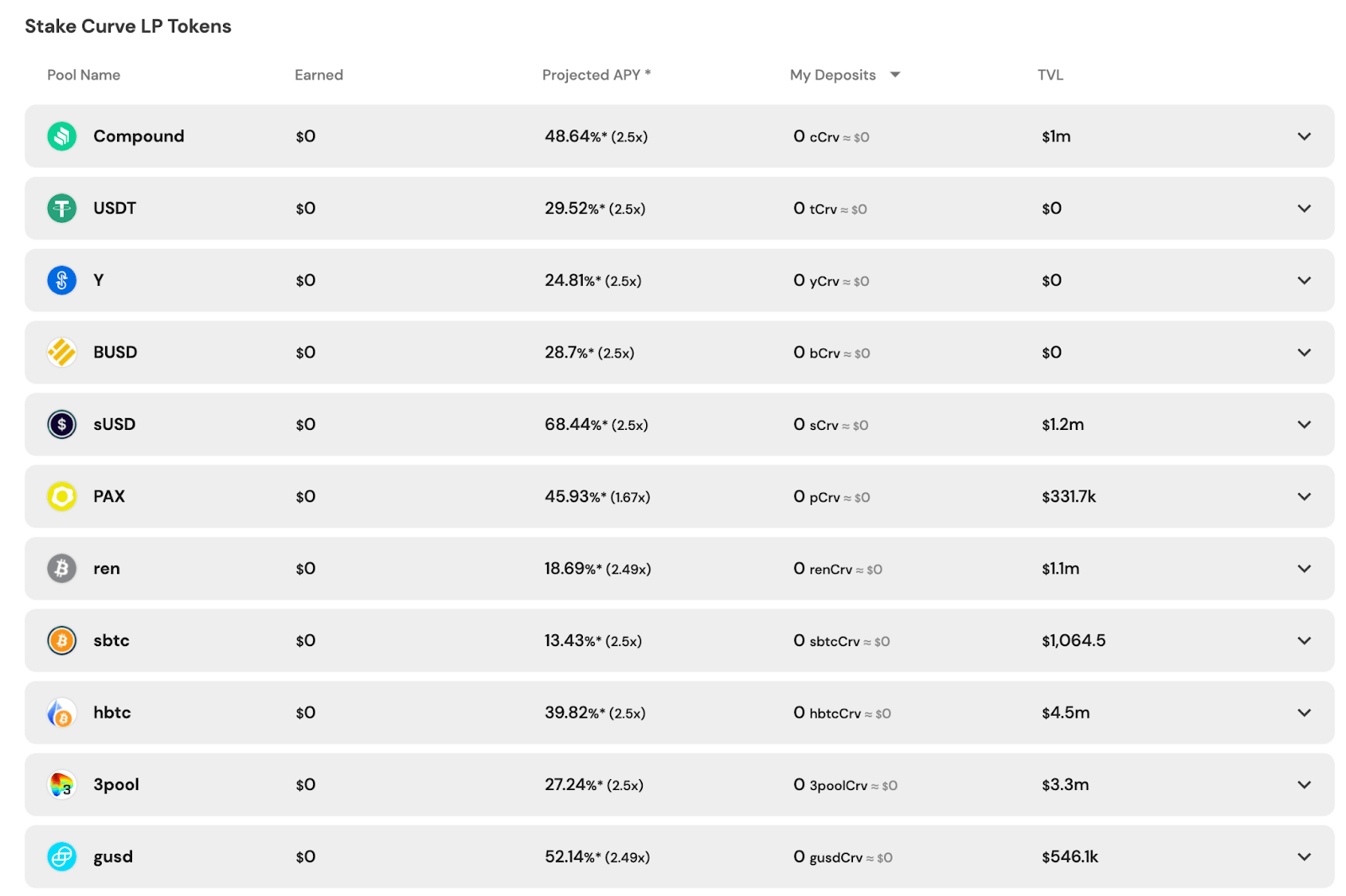Select the hbtc pool icon

(x=61, y=713)
